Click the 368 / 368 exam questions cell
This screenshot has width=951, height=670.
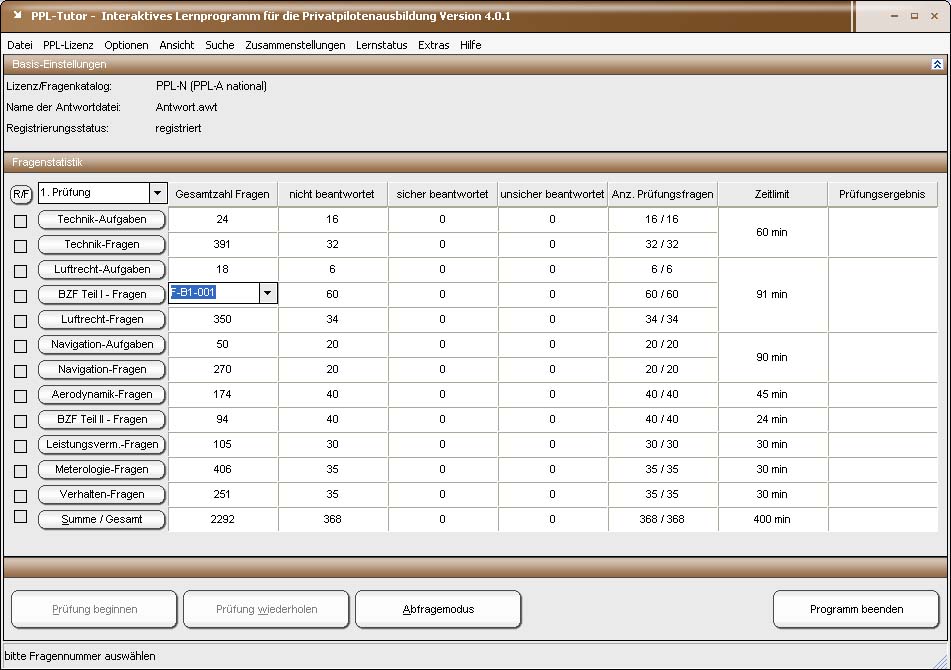tap(662, 520)
